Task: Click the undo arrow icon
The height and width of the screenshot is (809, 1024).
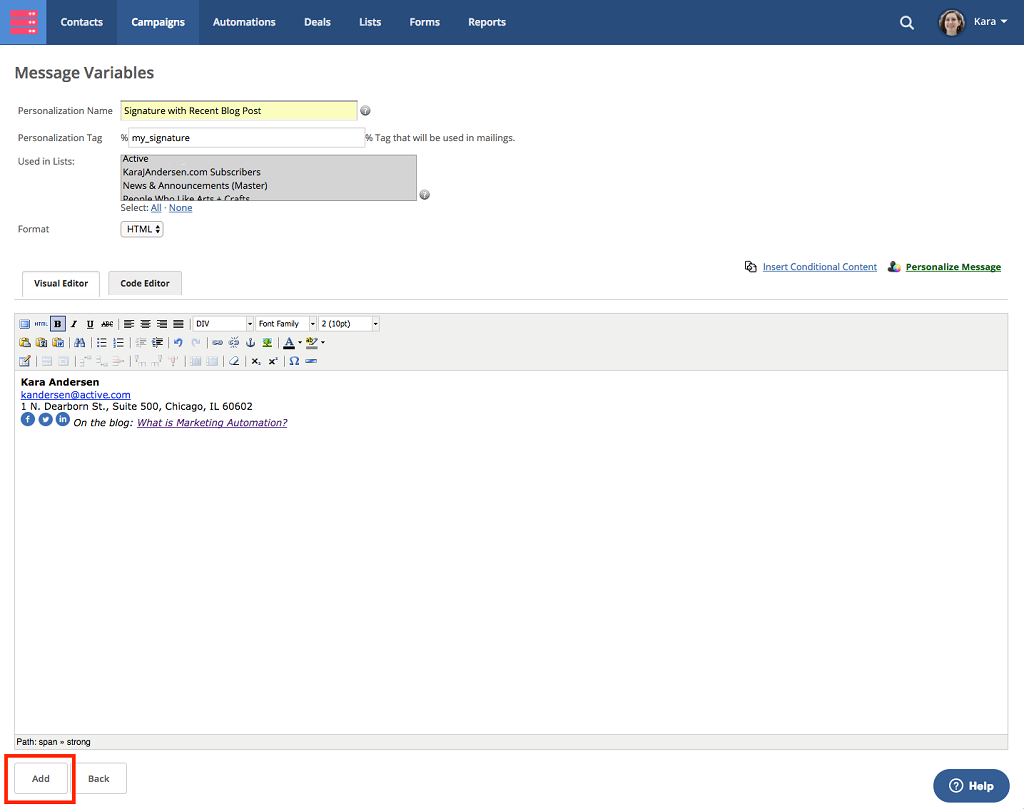Action: (x=178, y=342)
